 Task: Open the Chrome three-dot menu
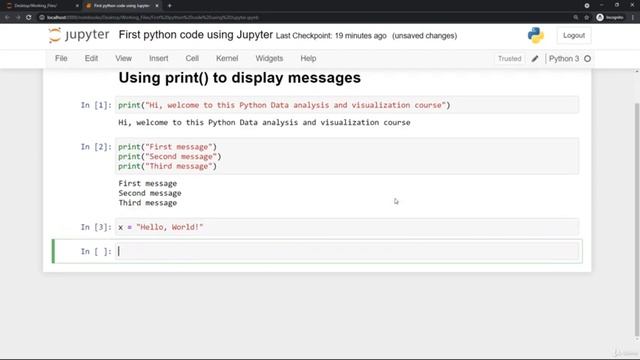click(x=633, y=18)
